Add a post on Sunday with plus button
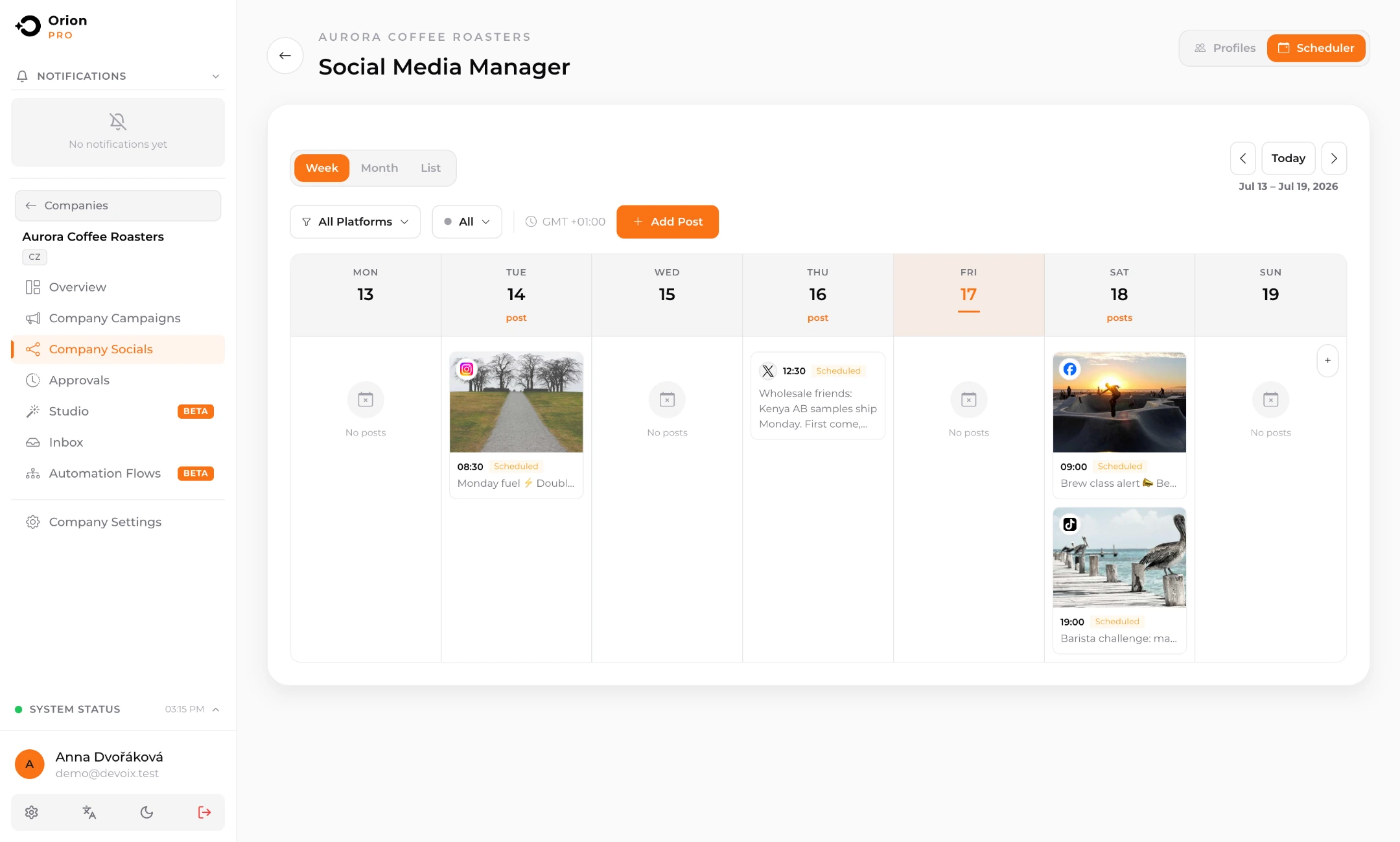The height and width of the screenshot is (842, 1400). pyautogui.click(x=1327, y=360)
